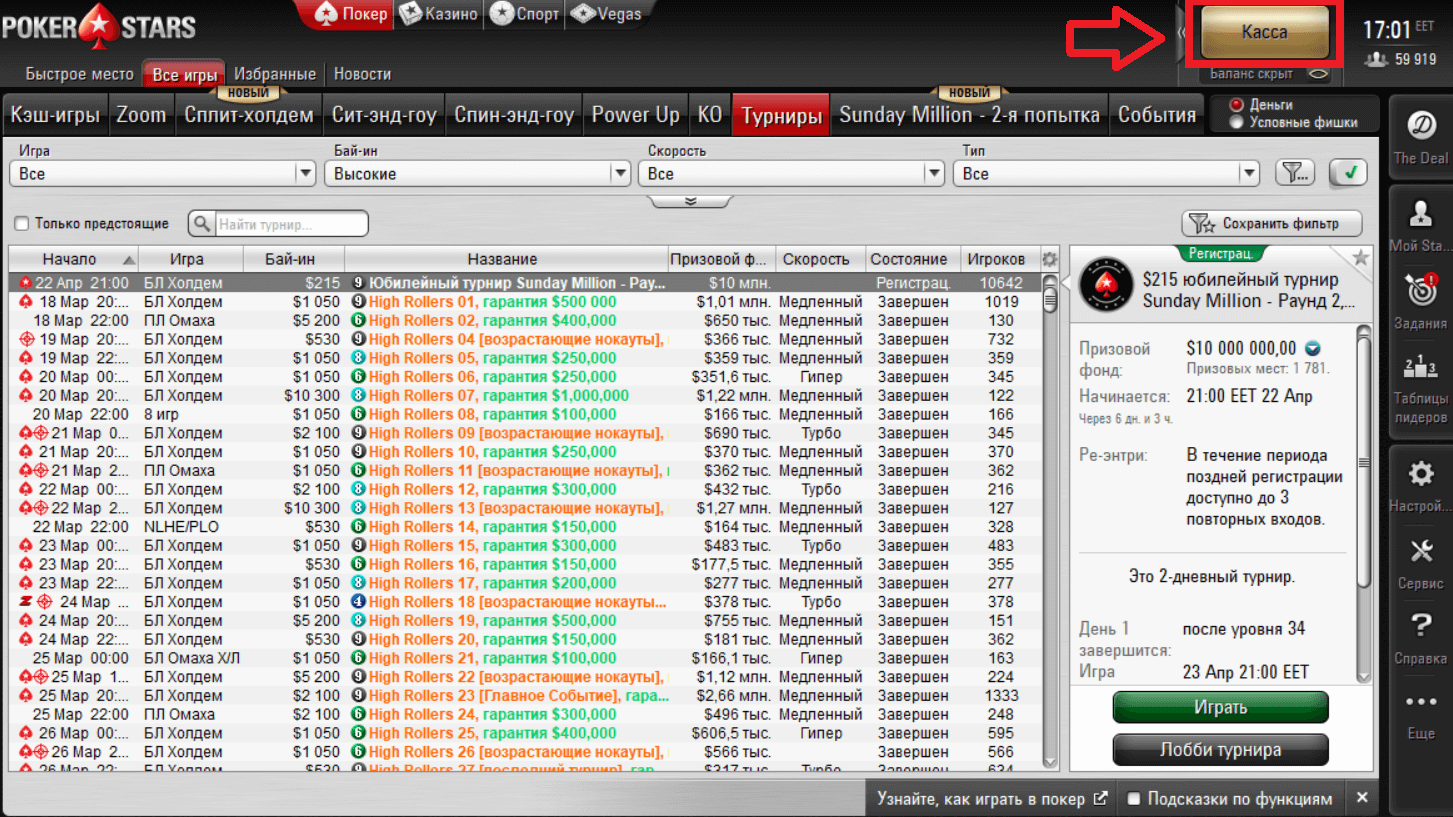The height and width of the screenshot is (817, 1453).
Task: Enable Только предстоящие checkbox
Action: tap(23, 224)
